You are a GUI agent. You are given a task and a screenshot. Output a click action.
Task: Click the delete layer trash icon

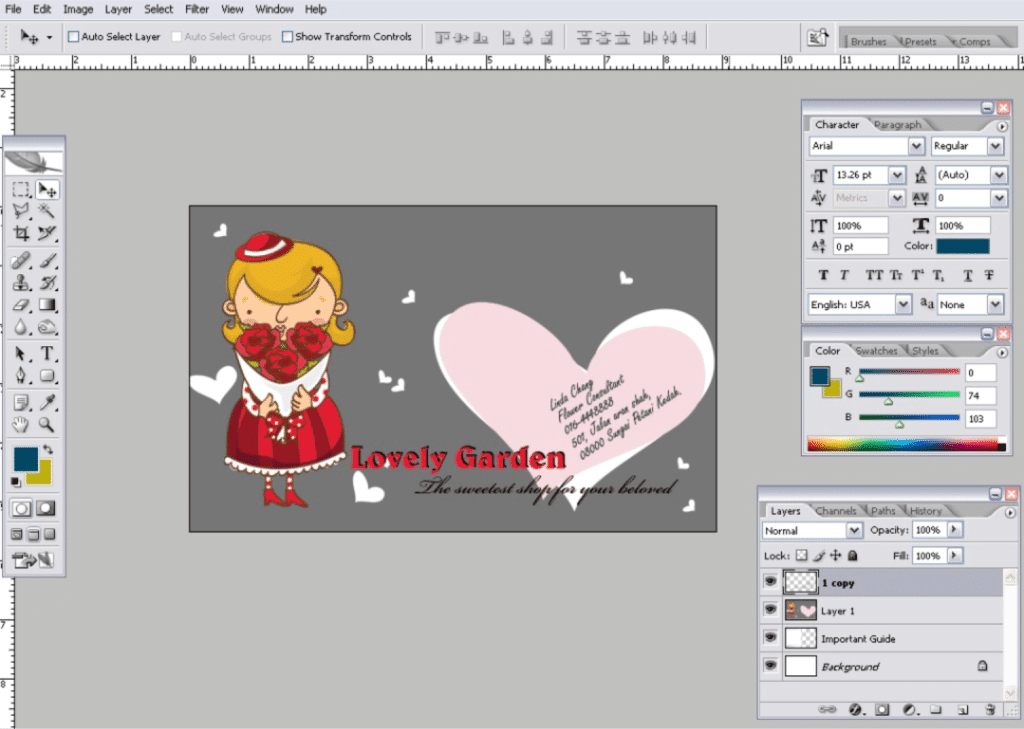[x=989, y=709]
